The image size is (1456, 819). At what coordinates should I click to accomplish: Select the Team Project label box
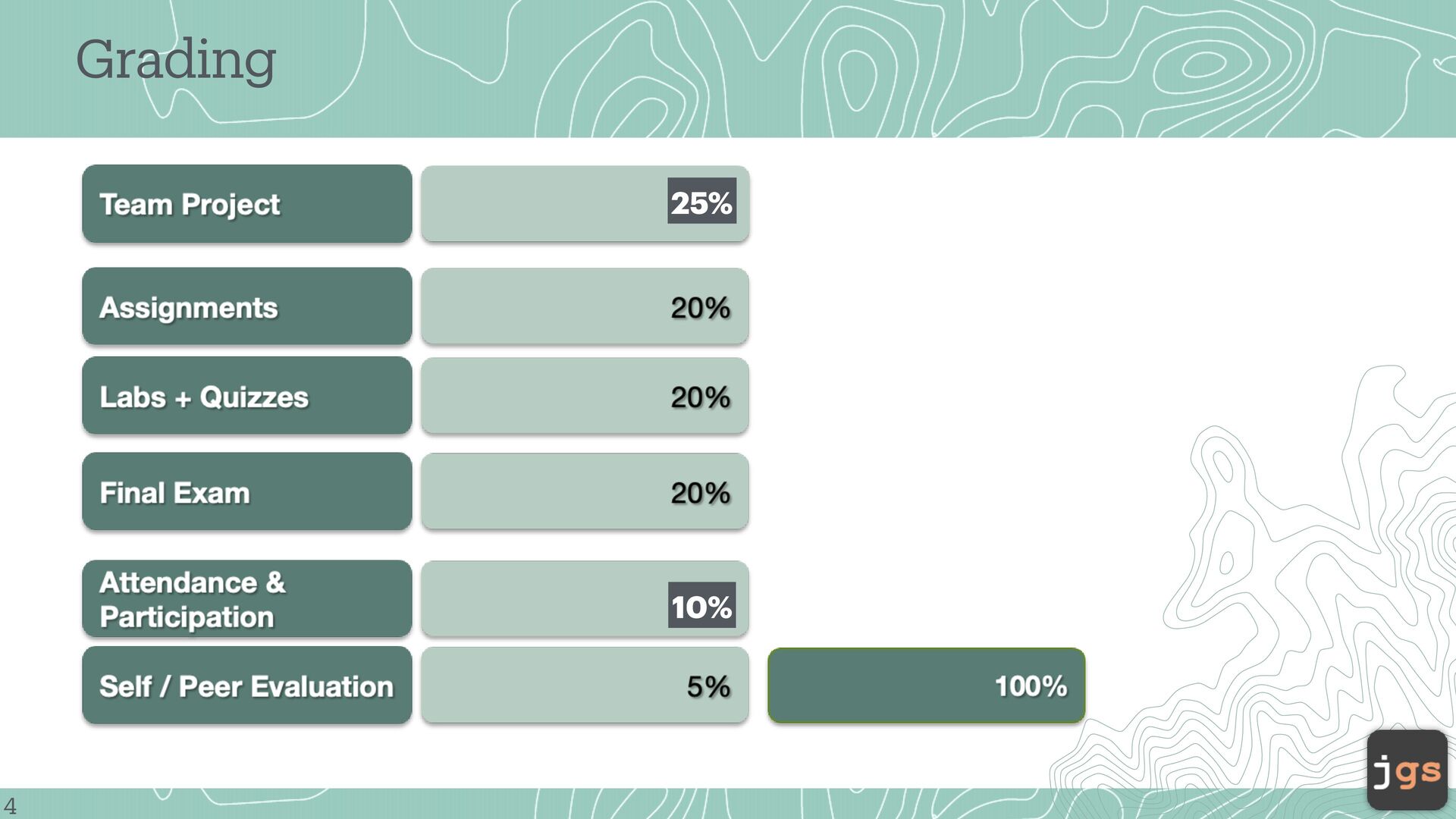pyautogui.click(x=247, y=204)
